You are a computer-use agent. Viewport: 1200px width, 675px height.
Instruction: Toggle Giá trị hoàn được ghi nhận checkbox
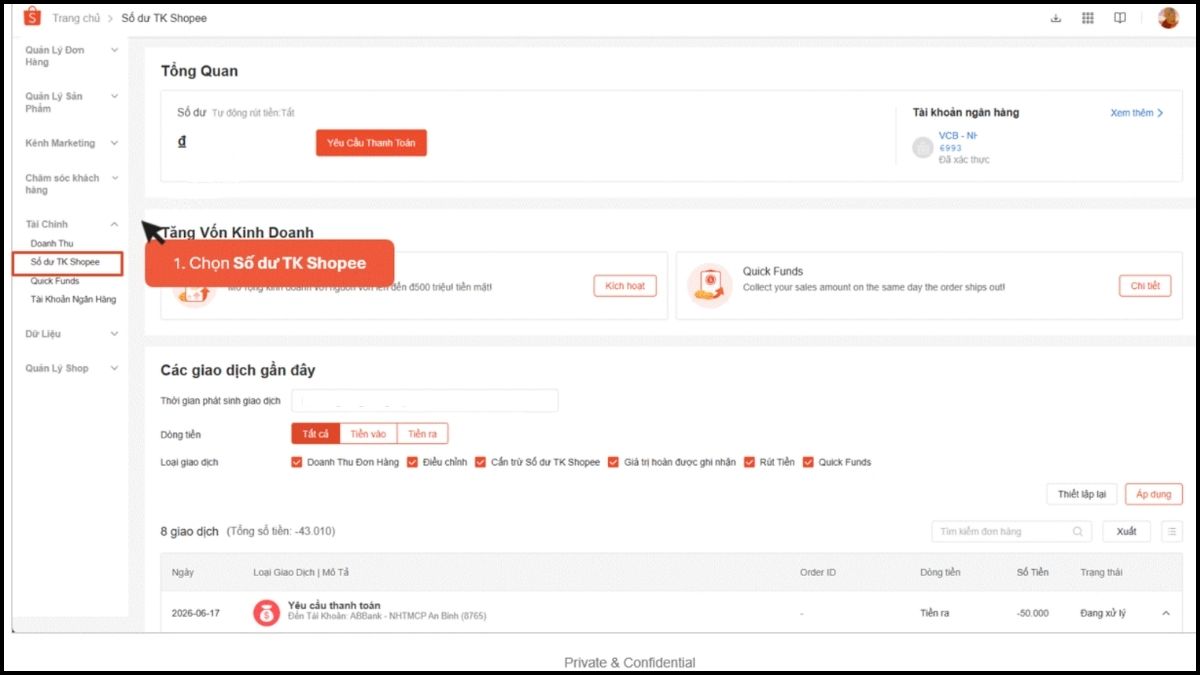[x=613, y=462]
